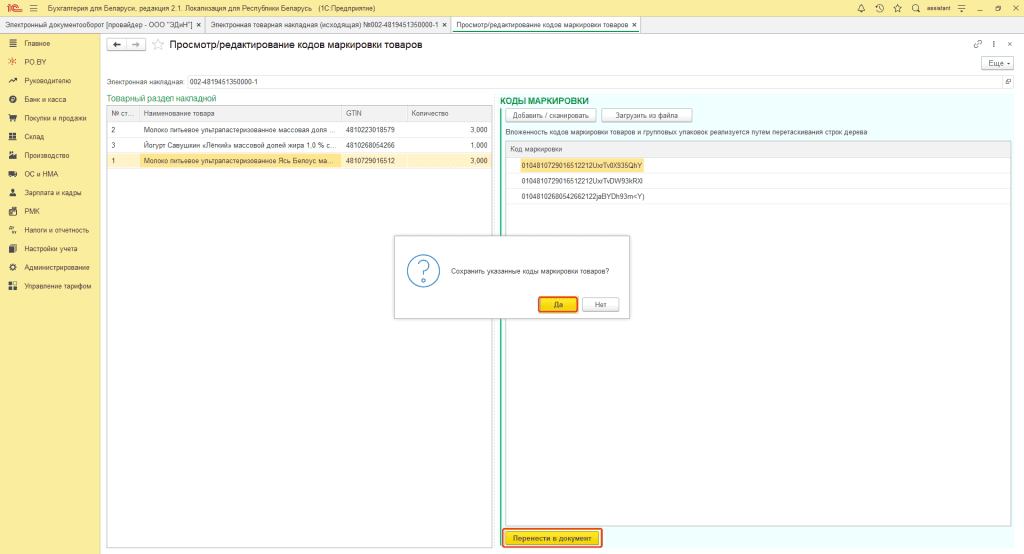1024x554 pixels.
Task: Add this page to favorites star
Action: [x=157, y=45]
